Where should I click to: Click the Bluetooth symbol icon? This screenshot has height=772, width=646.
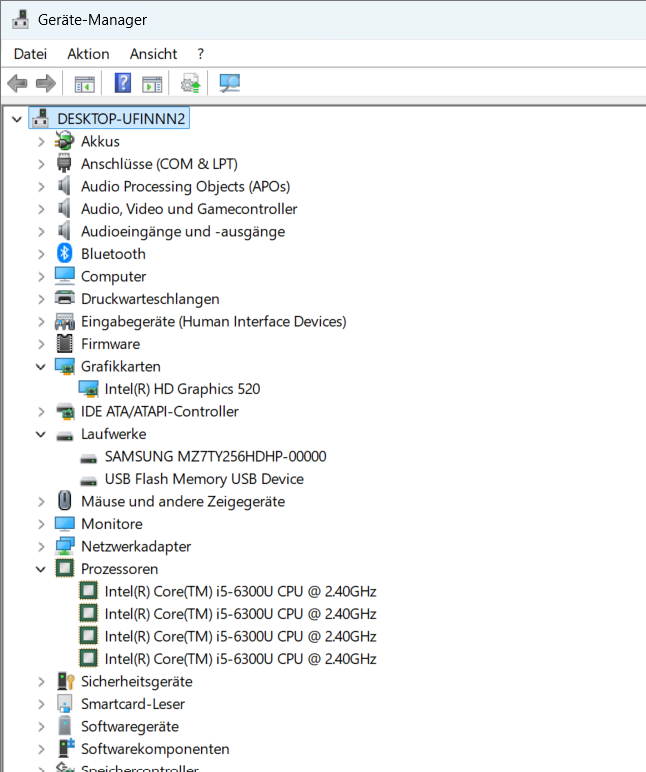pyautogui.click(x=65, y=254)
